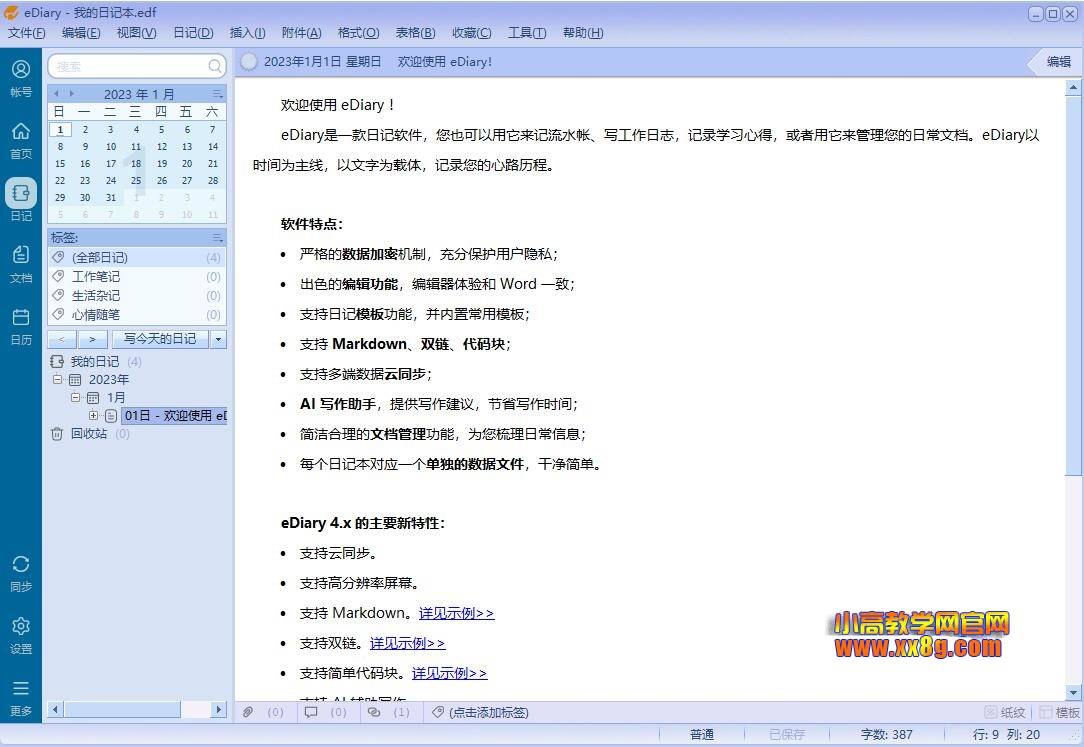Screen dimensions: 1084x747
Task: Open the 表格 menu
Action: (415, 32)
